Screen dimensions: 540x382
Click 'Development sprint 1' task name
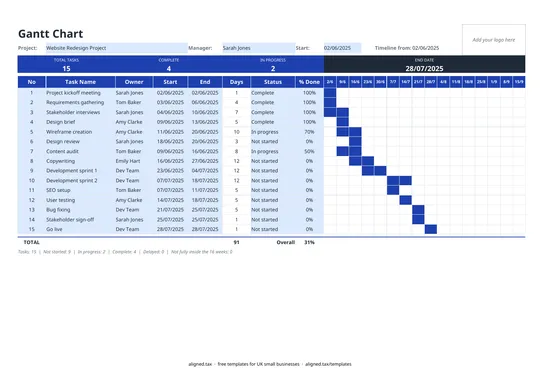pos(72,171)
